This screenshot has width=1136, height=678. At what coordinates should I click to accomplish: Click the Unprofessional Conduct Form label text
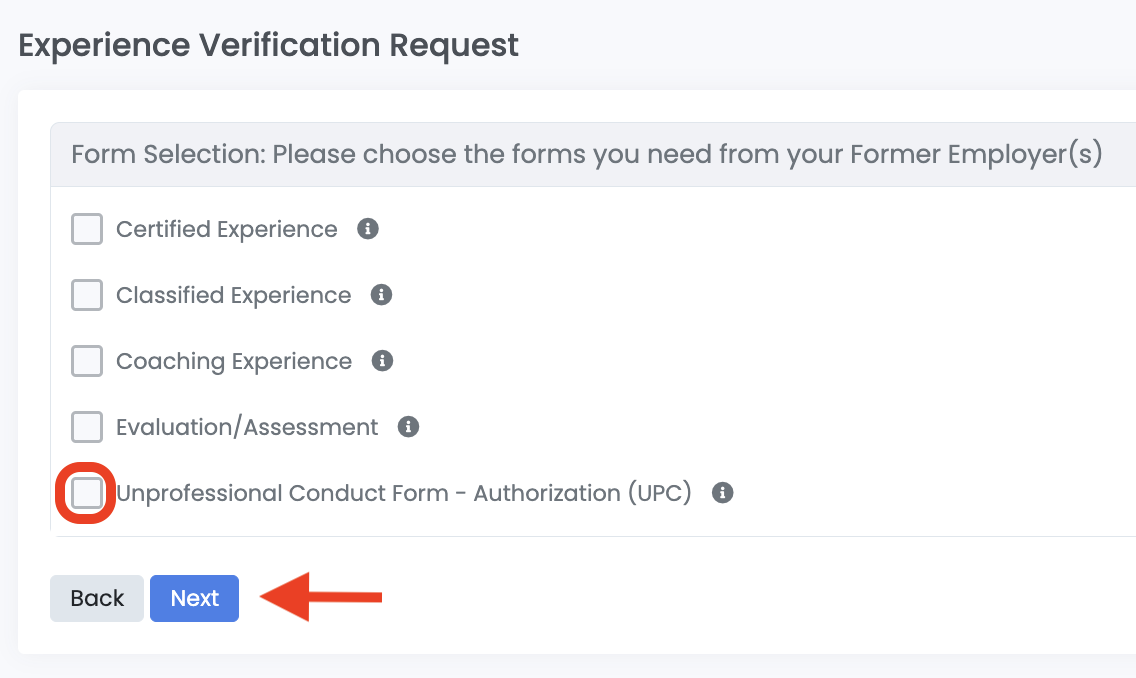[x=404, y=493]
